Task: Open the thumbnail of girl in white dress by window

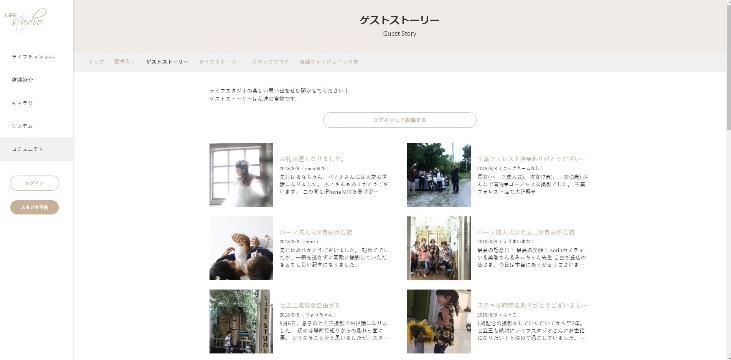Action: (241, 175)
